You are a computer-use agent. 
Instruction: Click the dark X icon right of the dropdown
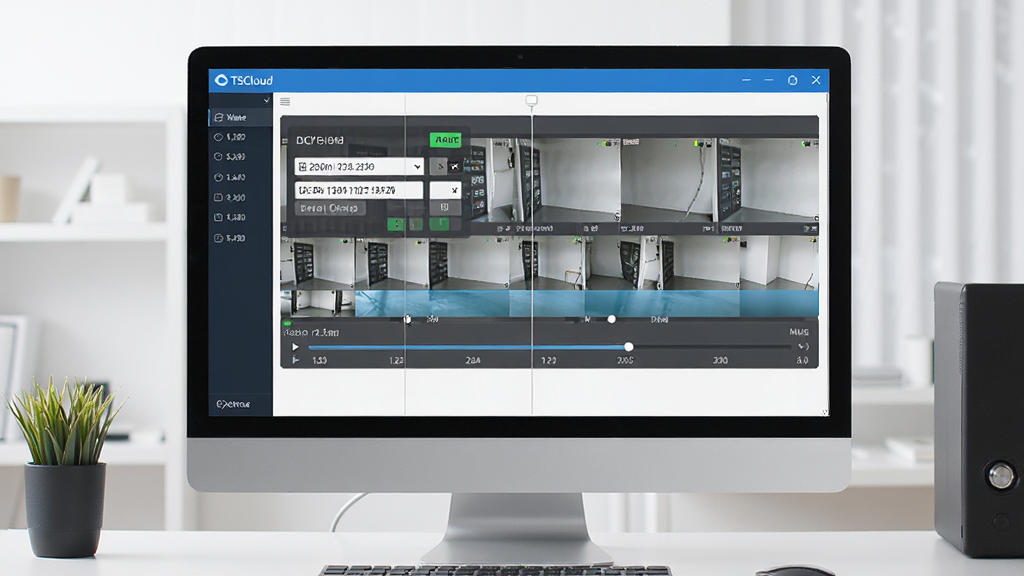pyautogui.click(x=455, y=167)
